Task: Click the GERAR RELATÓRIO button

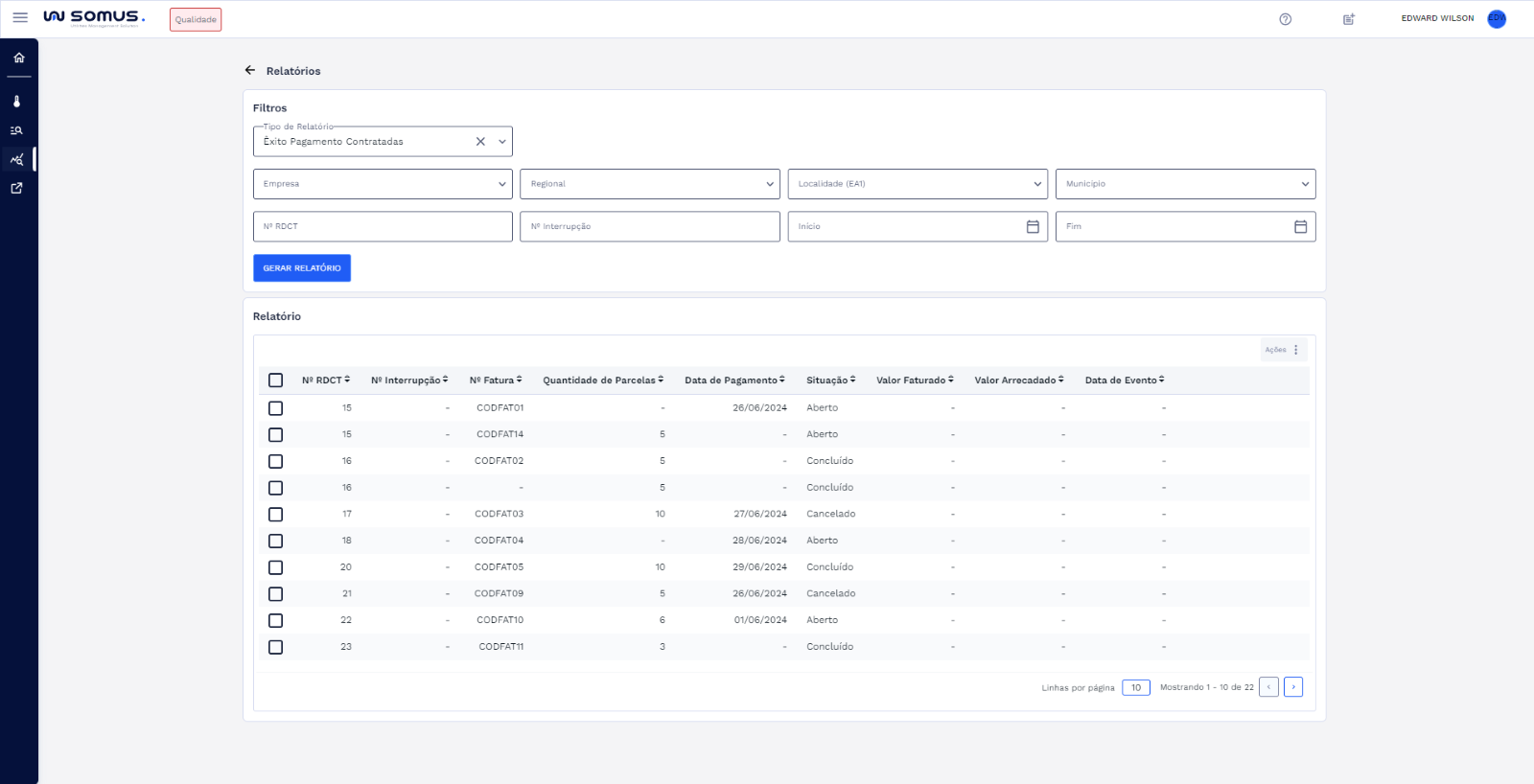Action: (302, 268)
